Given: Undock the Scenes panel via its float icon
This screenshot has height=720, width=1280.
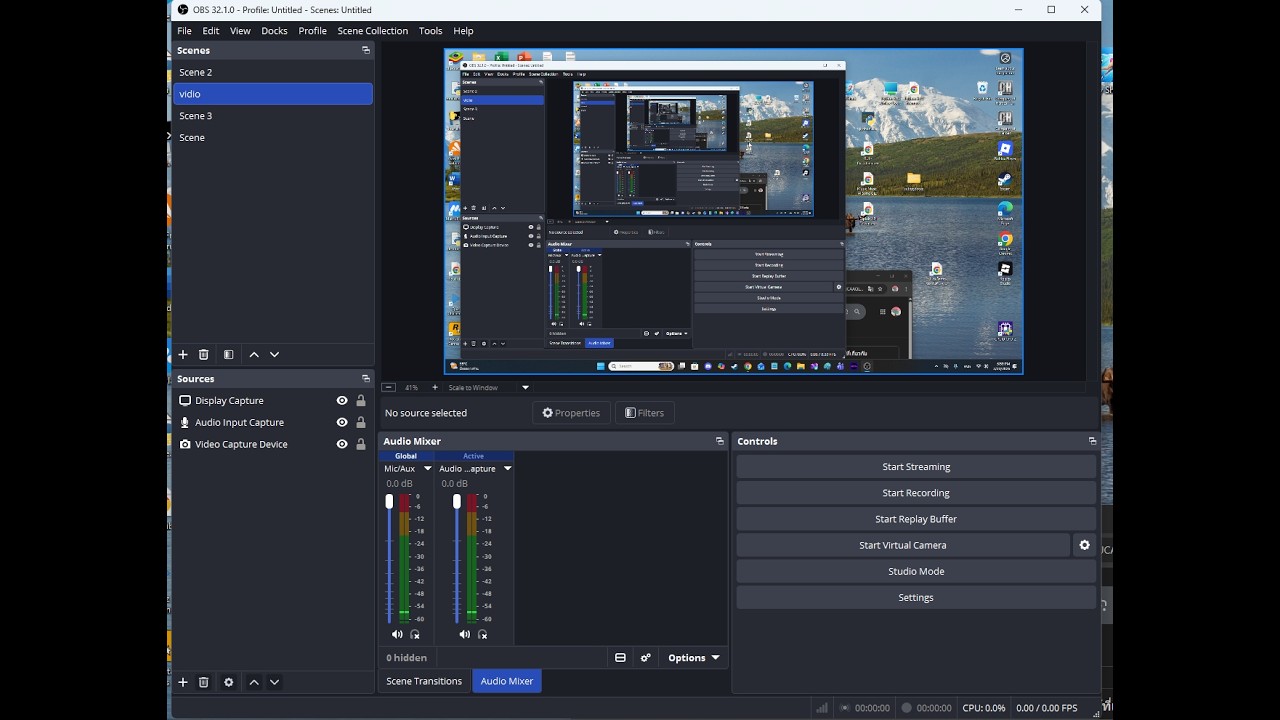Looking at the screenshot, I should click(366, 50).
